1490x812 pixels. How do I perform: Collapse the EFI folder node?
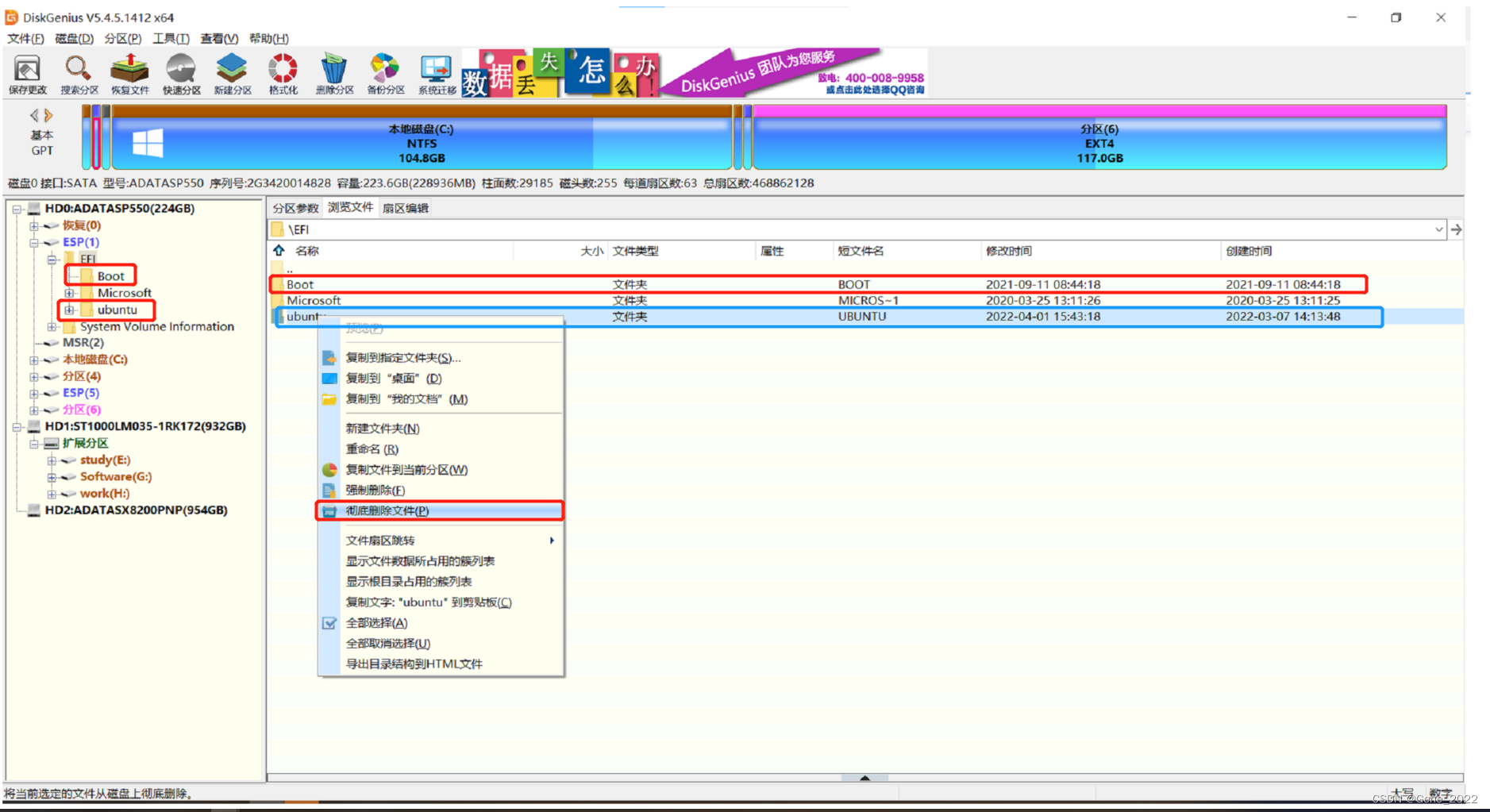point(52,259)
